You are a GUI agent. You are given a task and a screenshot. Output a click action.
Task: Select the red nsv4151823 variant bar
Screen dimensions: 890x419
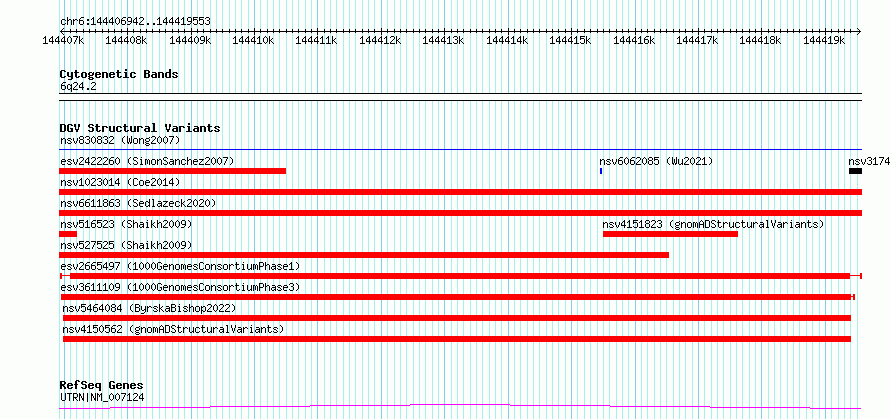(670, 234)
